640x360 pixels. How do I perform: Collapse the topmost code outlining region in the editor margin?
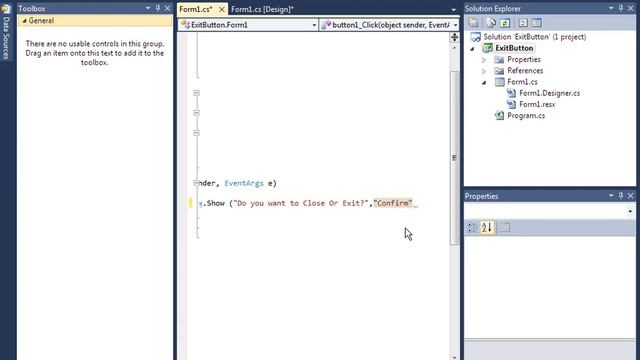pos(196,93)
